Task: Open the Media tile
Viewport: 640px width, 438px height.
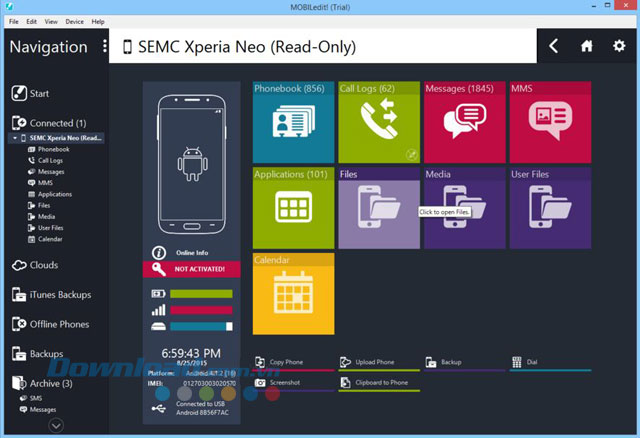Action: coord(464,208)
